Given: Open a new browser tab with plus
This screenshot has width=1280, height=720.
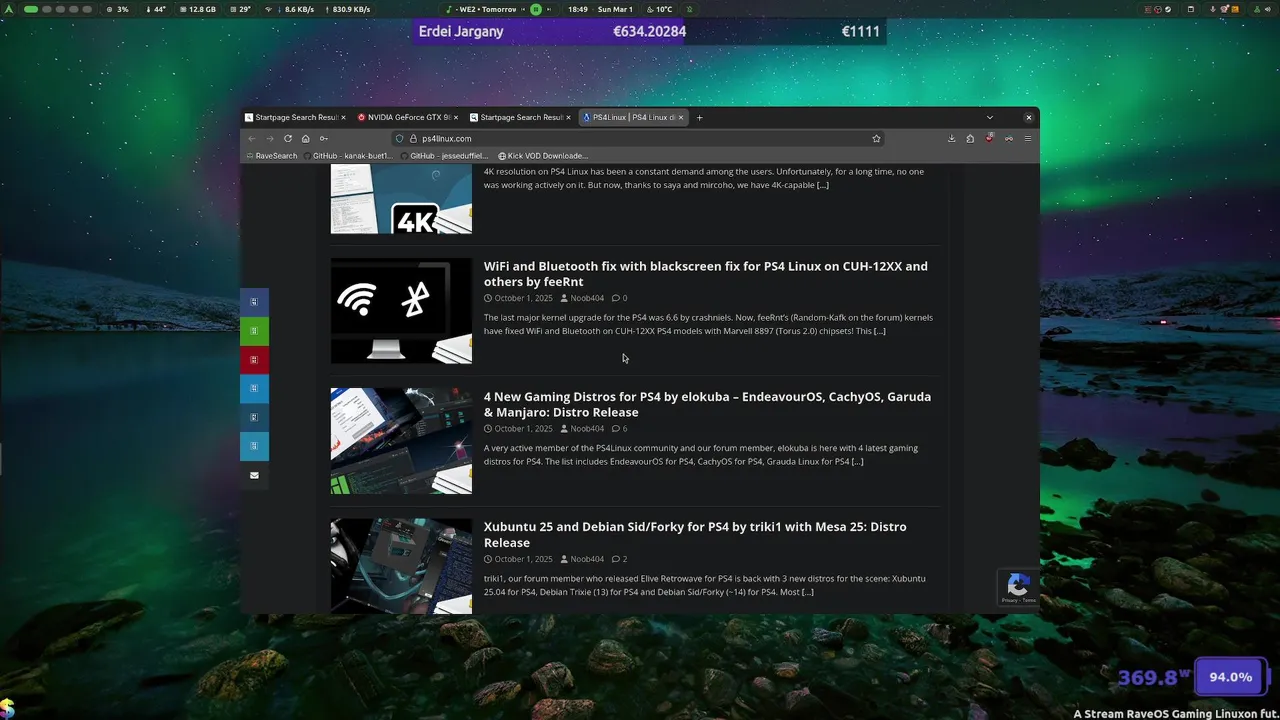Looking at the screenshot, I should click(699, 117).
